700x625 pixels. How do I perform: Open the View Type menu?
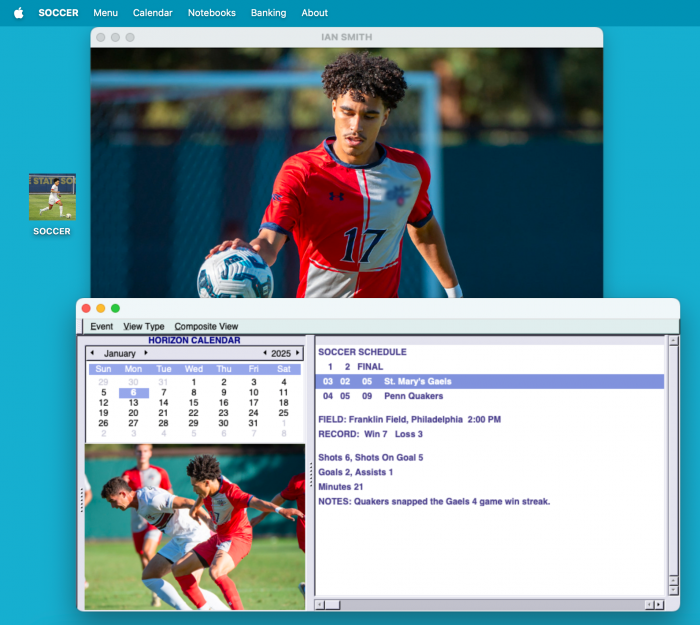pos(143,326)
